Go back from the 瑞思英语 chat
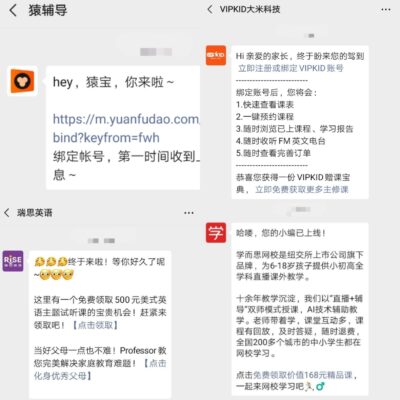Screen dimensions: 400x400 7,212
